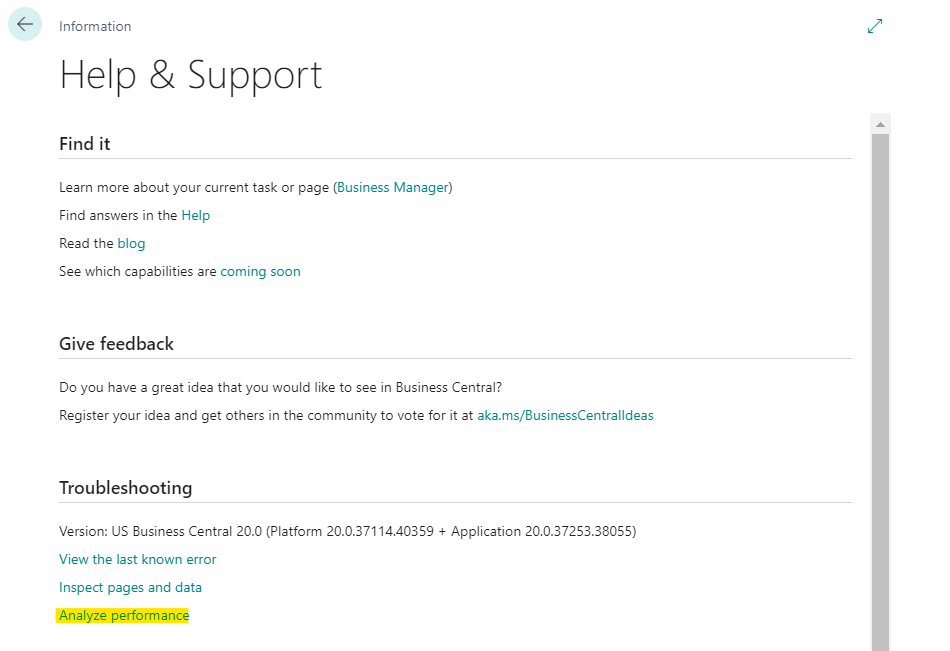The image size is (950, 651).
Task: Open aka.ms/BusinessCentralIdeas feedback link
Action: click(565, 415)
